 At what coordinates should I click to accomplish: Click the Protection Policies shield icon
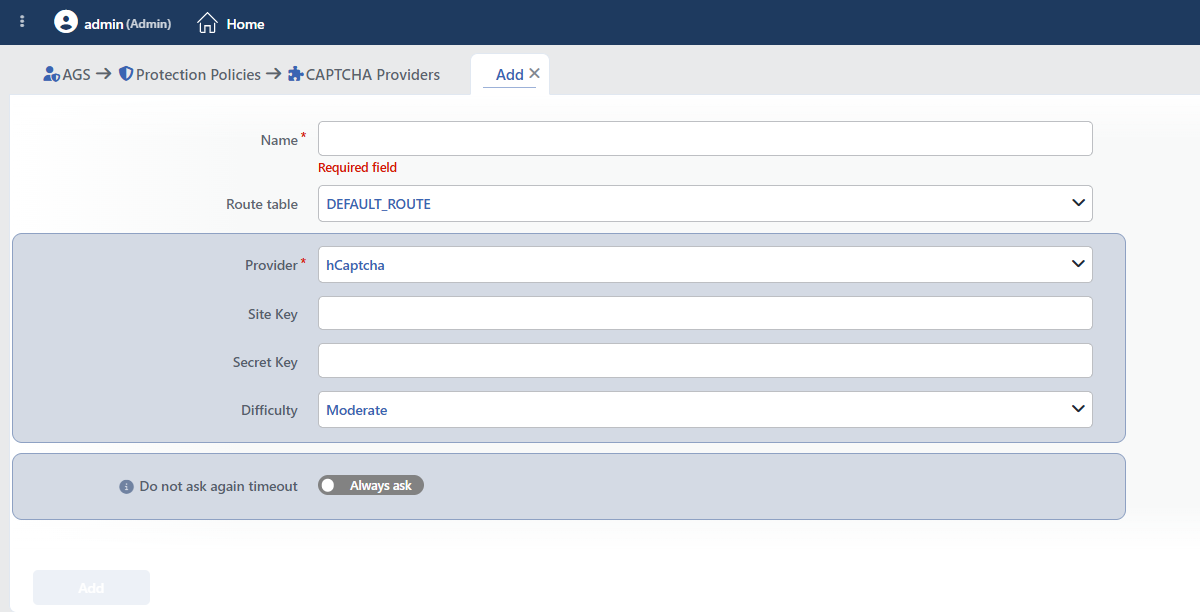126,74
